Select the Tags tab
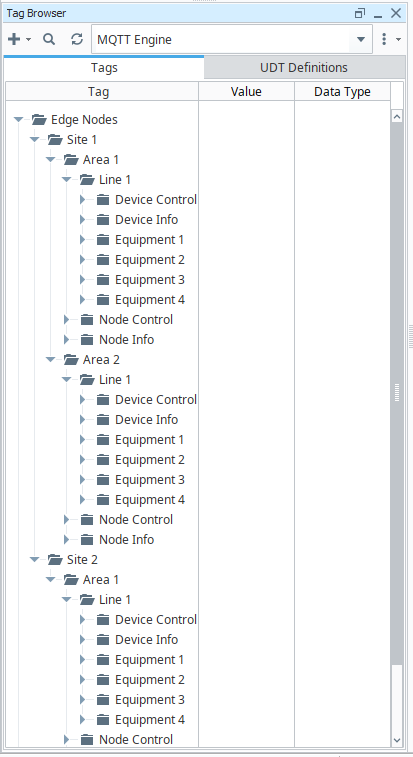The width and height of the screenshot is (413, 757). (104, 68)
